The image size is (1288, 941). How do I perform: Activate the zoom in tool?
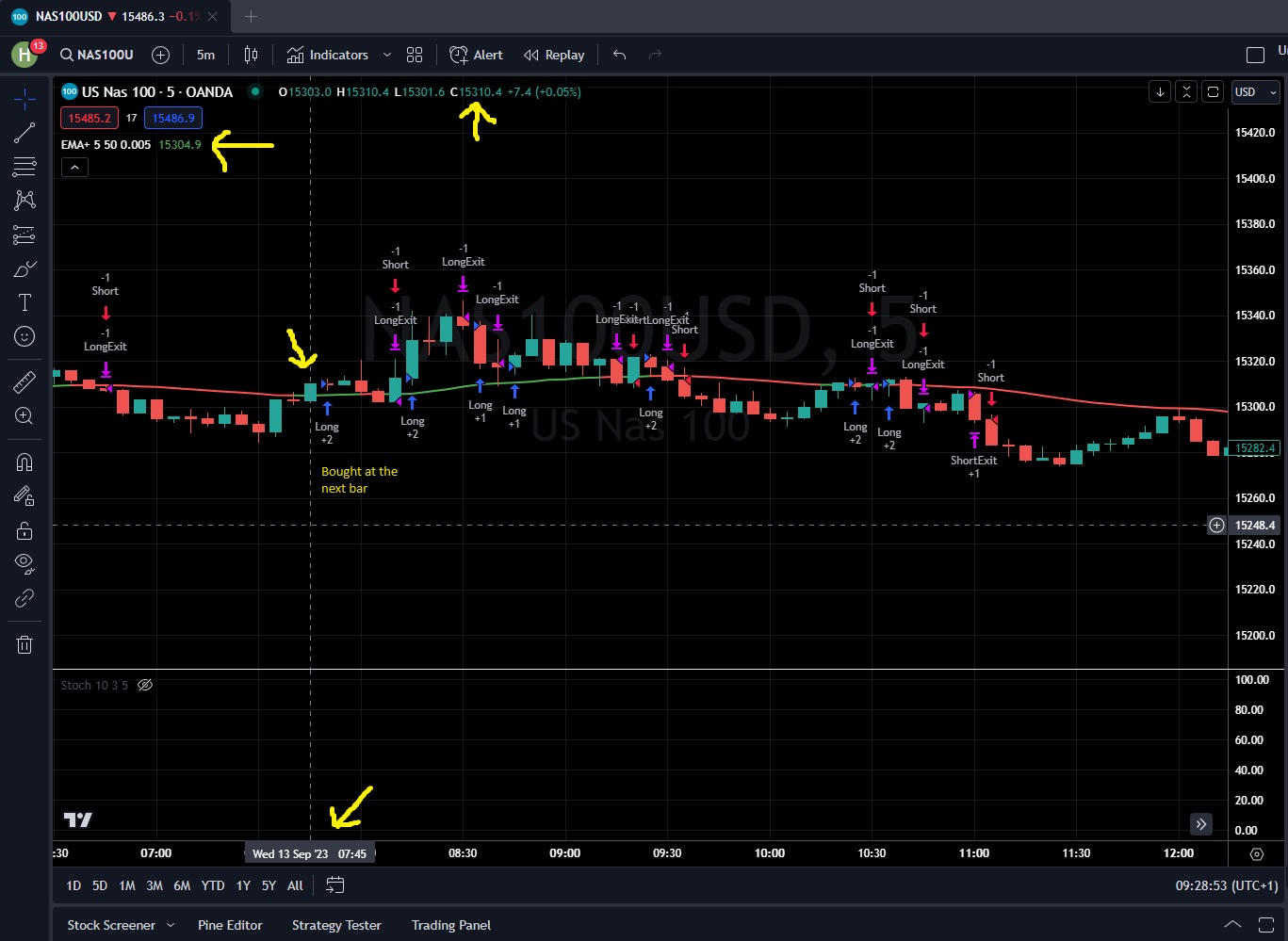coord(25,415)
